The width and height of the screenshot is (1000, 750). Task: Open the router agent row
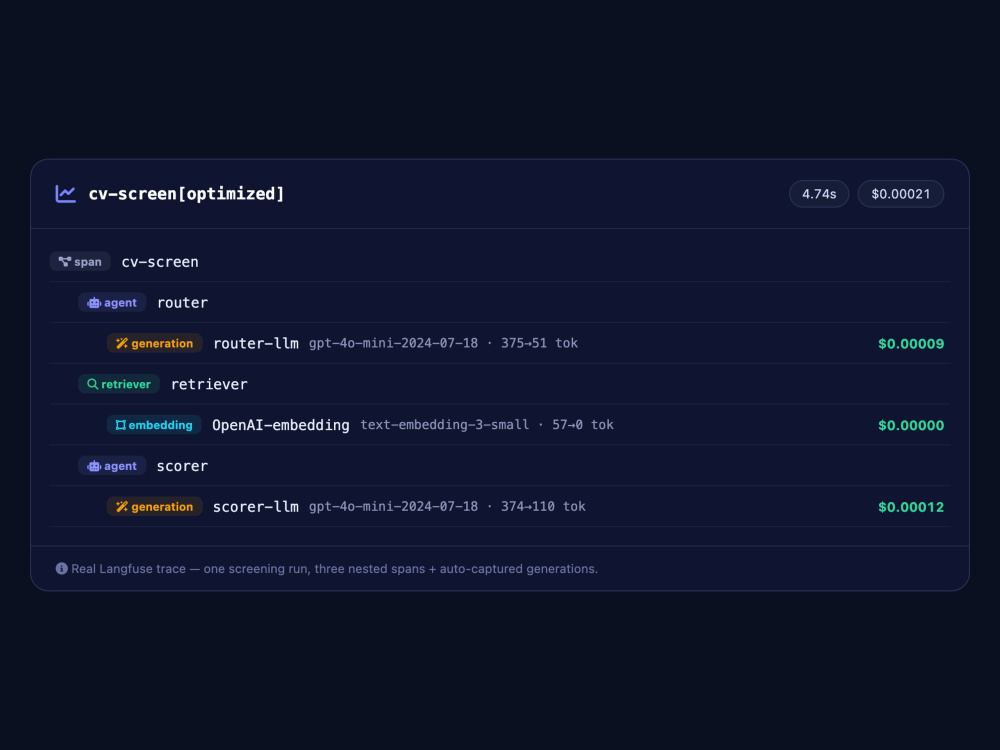pyautogui.click(x=500, y=302)
